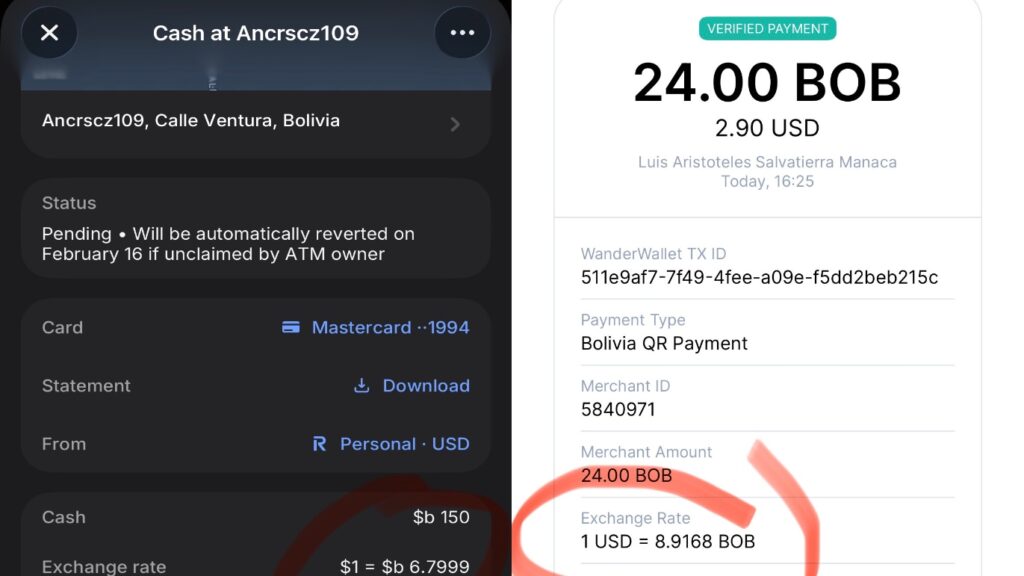This screenshot has width=1024, height=576.
Task: Select the $1 = $b 6.7999 exchange rate
Action: (404, 566)
